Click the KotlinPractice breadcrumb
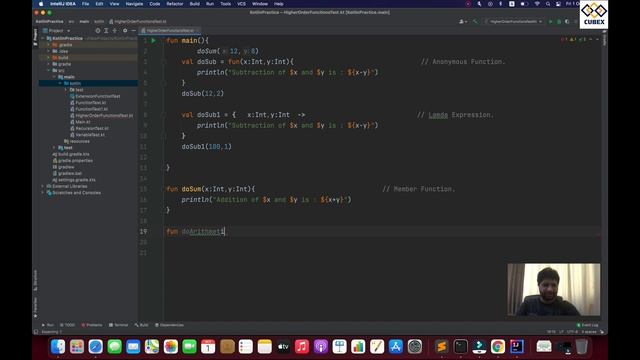Screen dimensions: 640x360 coord(49,21)
